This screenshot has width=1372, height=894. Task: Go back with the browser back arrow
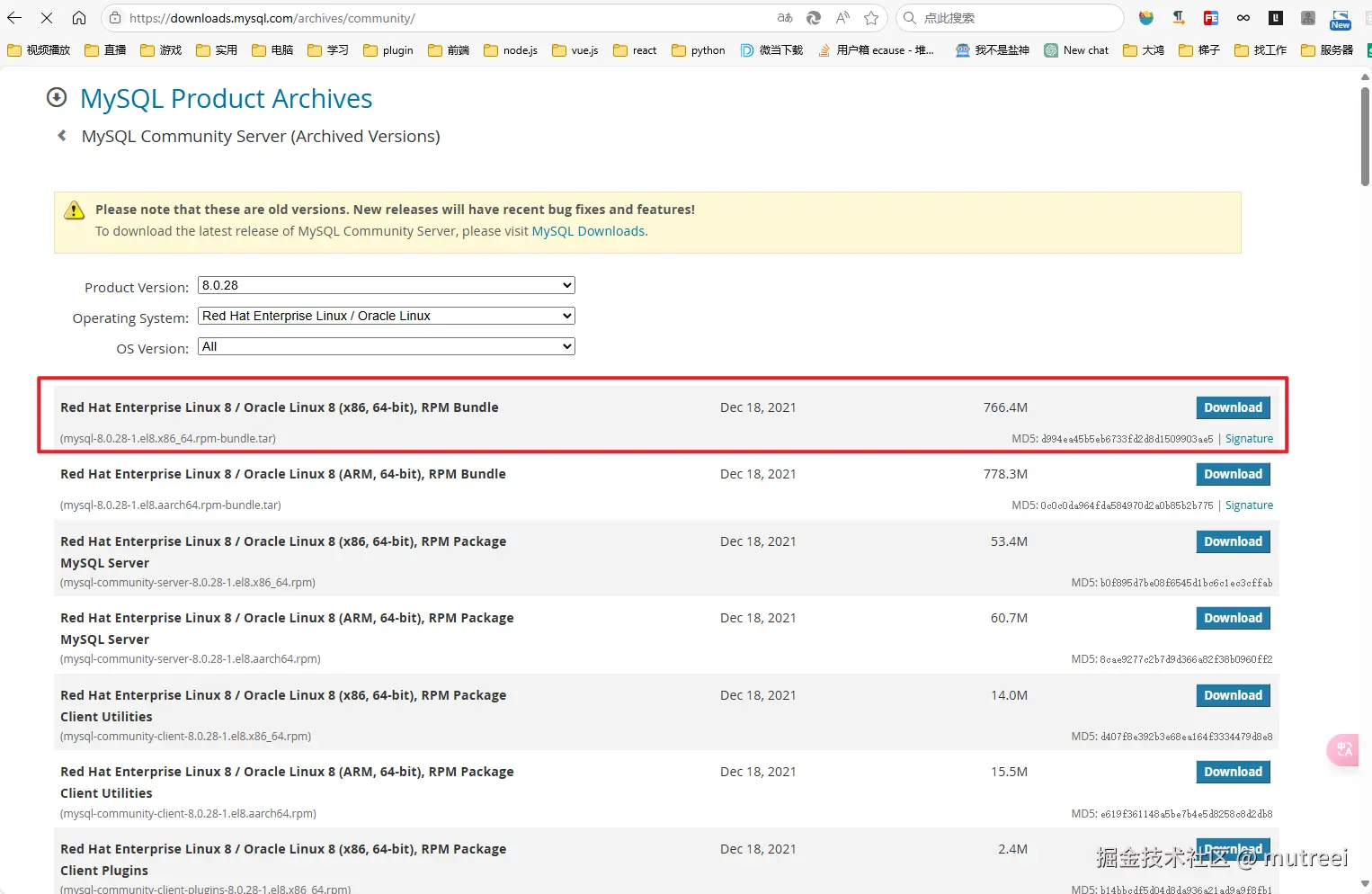14,18
